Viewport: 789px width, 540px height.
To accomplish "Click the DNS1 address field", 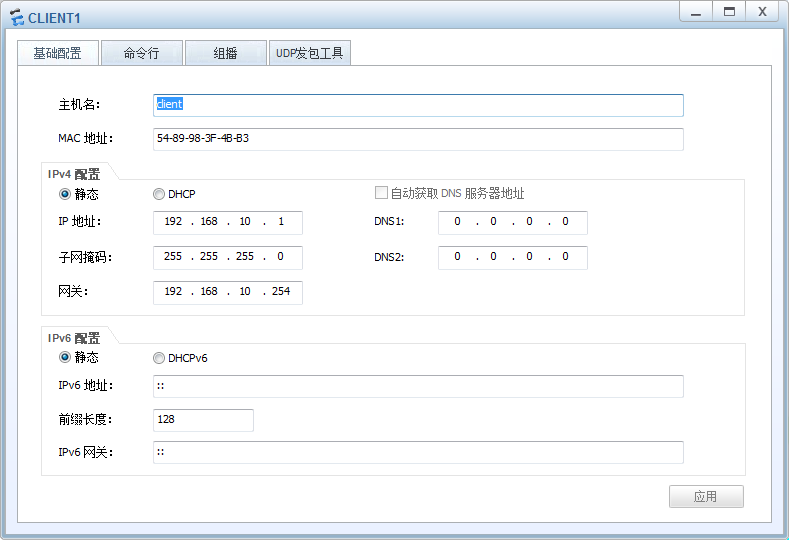I will click(x=513, y=222).
